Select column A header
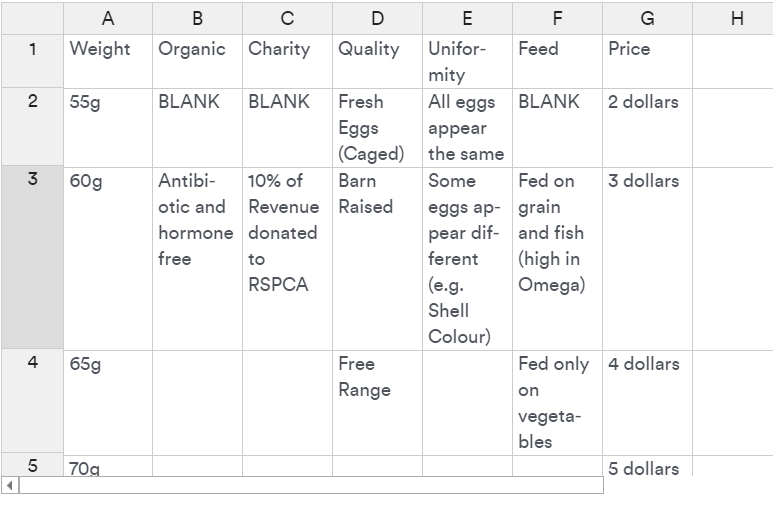The height and width of the screenshot is (514, 773). point(108,18)
